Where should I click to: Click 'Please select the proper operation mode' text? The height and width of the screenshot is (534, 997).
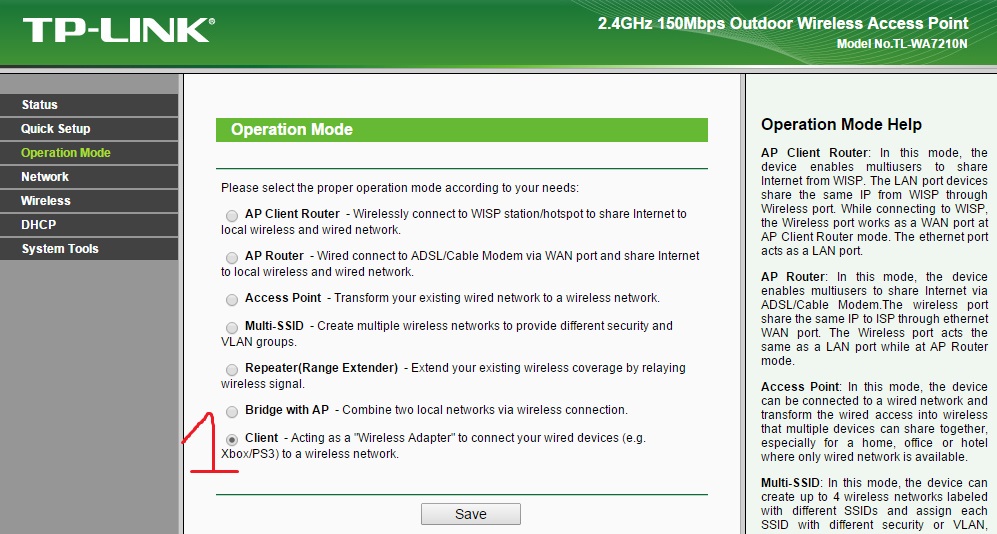point(400,188)
